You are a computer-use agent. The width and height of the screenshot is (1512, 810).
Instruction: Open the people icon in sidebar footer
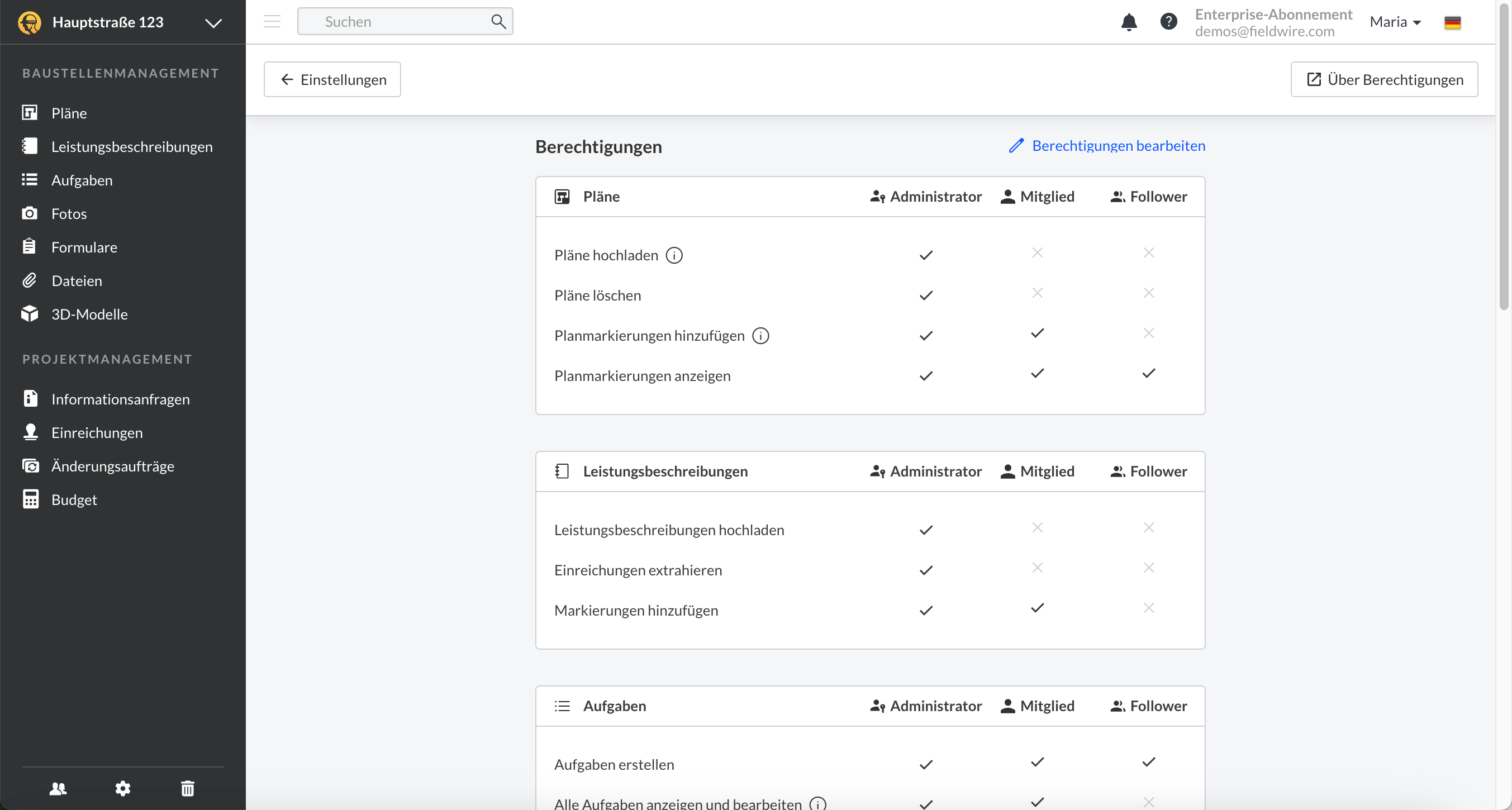tap(58, 788)
